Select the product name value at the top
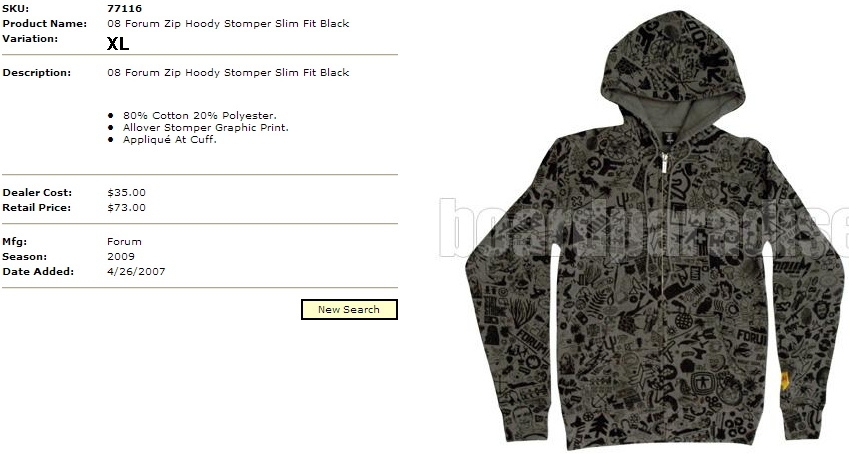This screenshot has width=849, height=454. pos(228,24)
